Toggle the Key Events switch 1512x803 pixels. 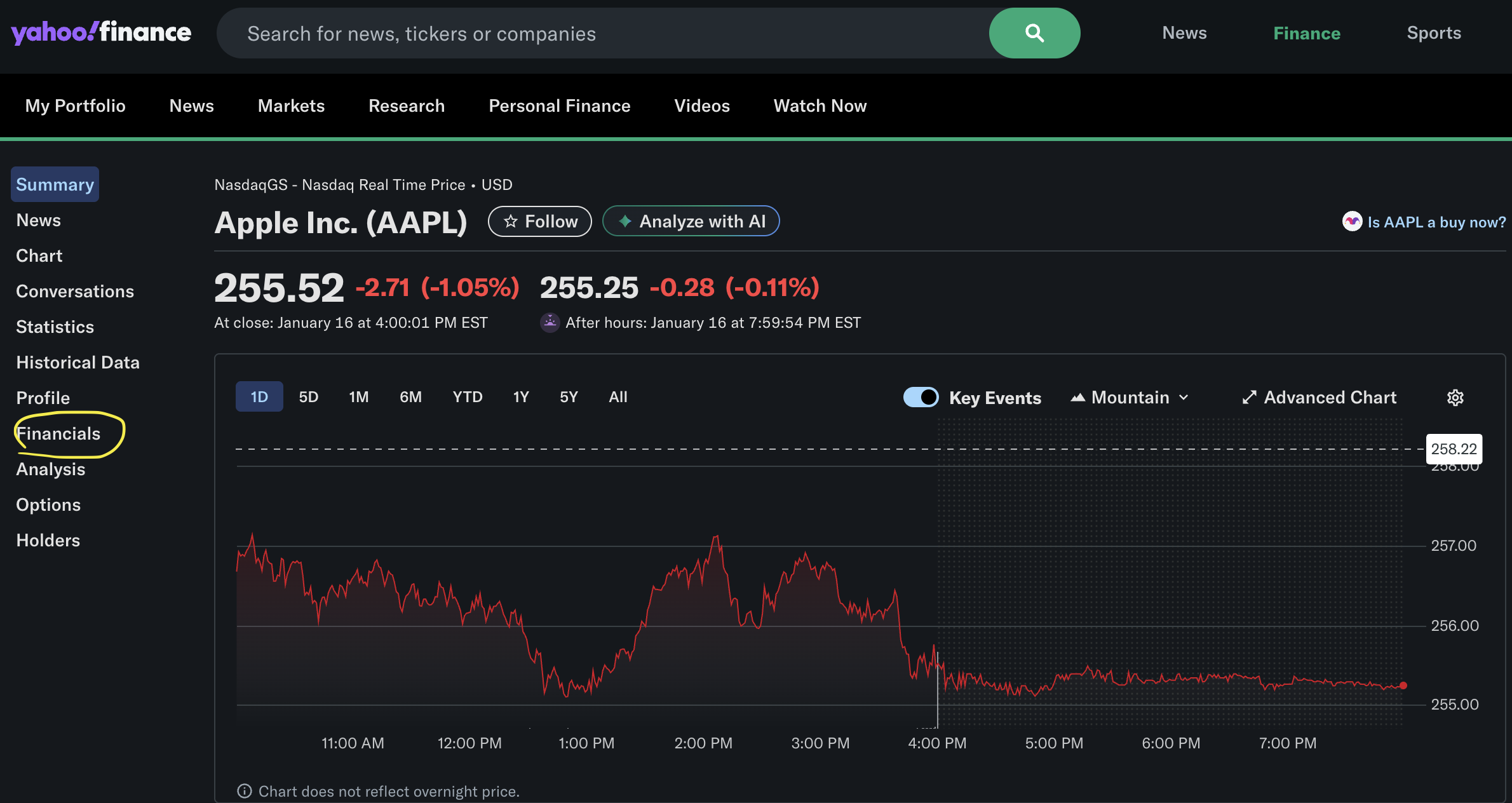tap(921, 398)
